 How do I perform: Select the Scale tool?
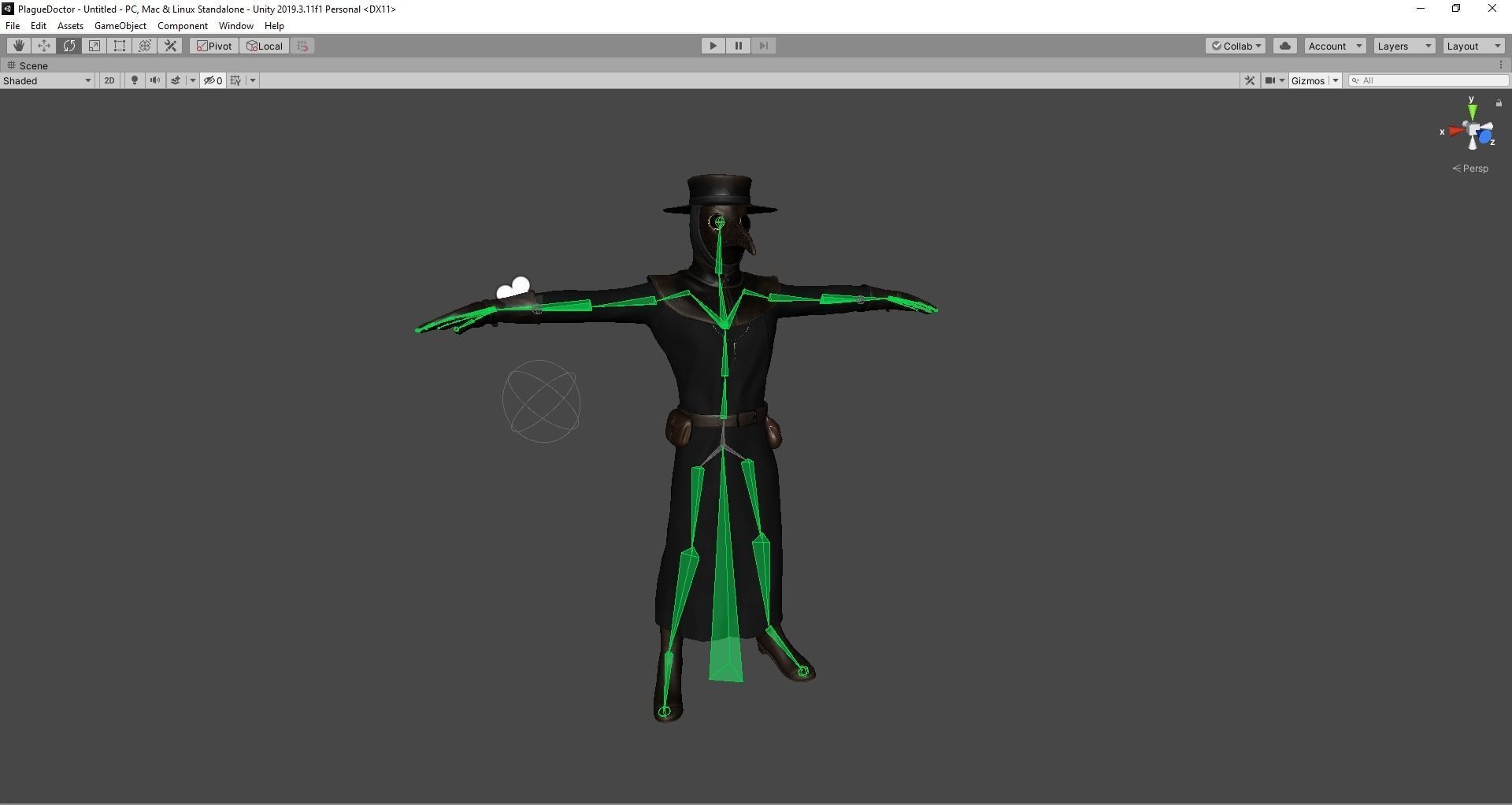[x=94, y=46]
